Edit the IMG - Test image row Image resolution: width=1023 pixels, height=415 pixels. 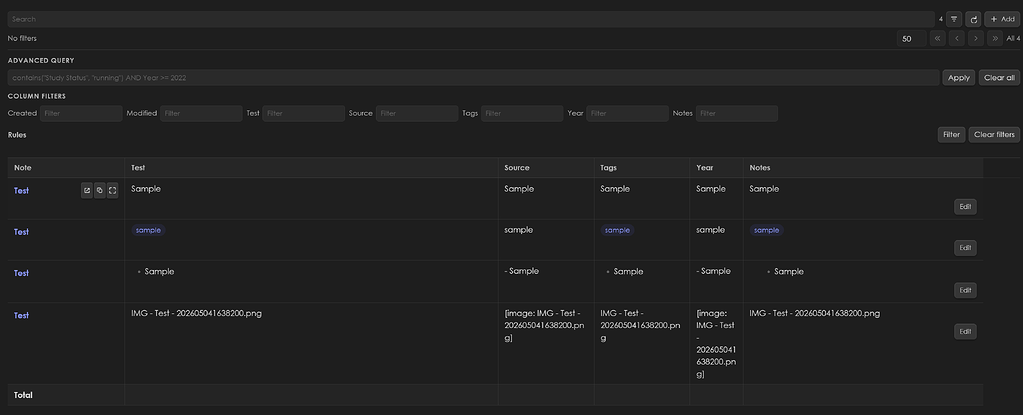click(x=966, y=331)
